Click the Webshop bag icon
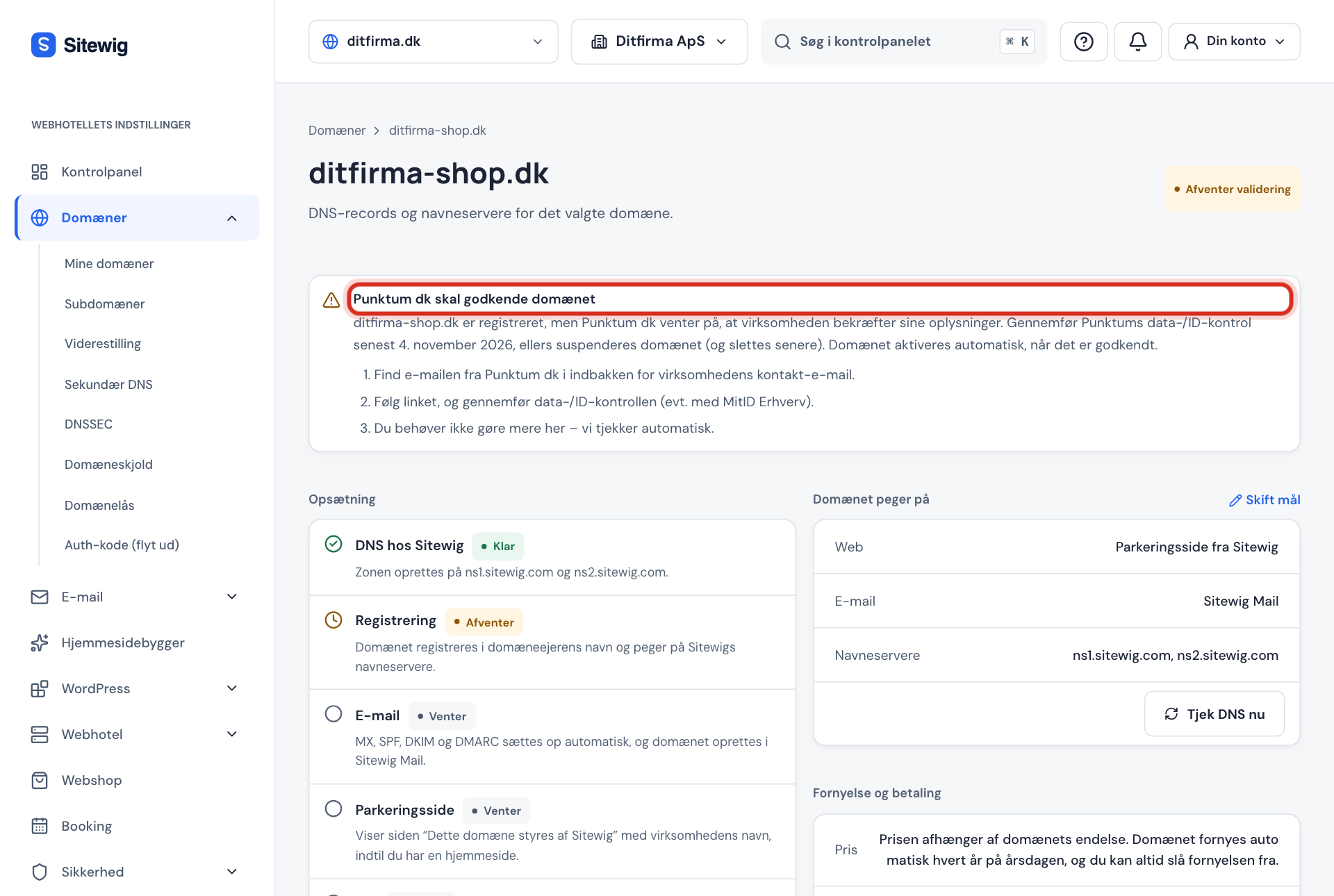Image resolution: width=1334 pixels, height=896 pixels. [x=40, y=780]
